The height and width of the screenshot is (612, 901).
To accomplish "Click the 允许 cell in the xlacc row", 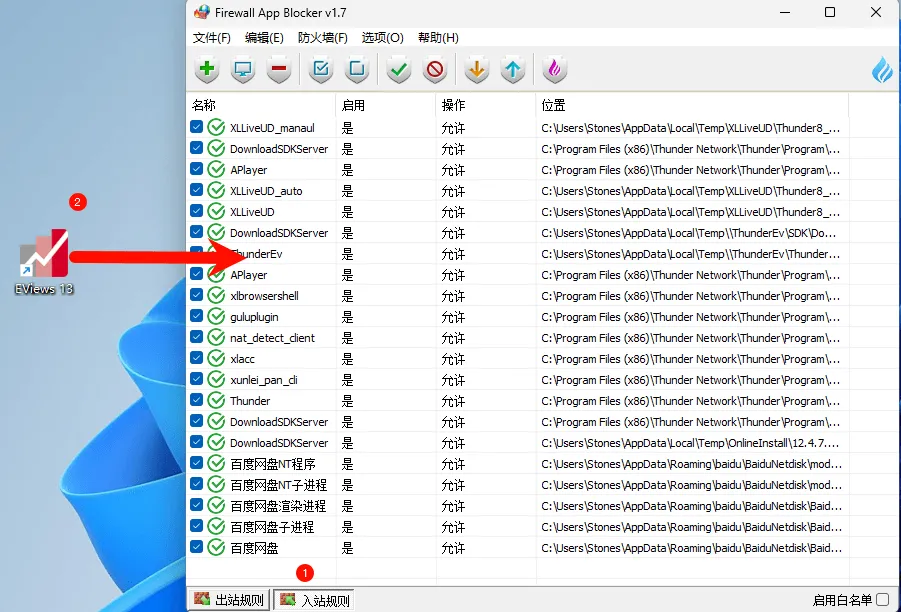I will (453, 359).
